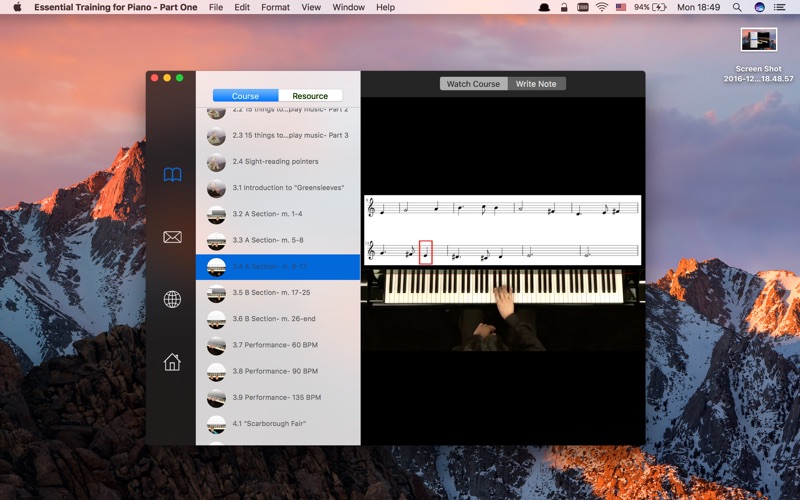Open lesson "2.4 Sight-reading pointers"
Viewport: 800px width, 500px height.
click(x=278, y=161)
